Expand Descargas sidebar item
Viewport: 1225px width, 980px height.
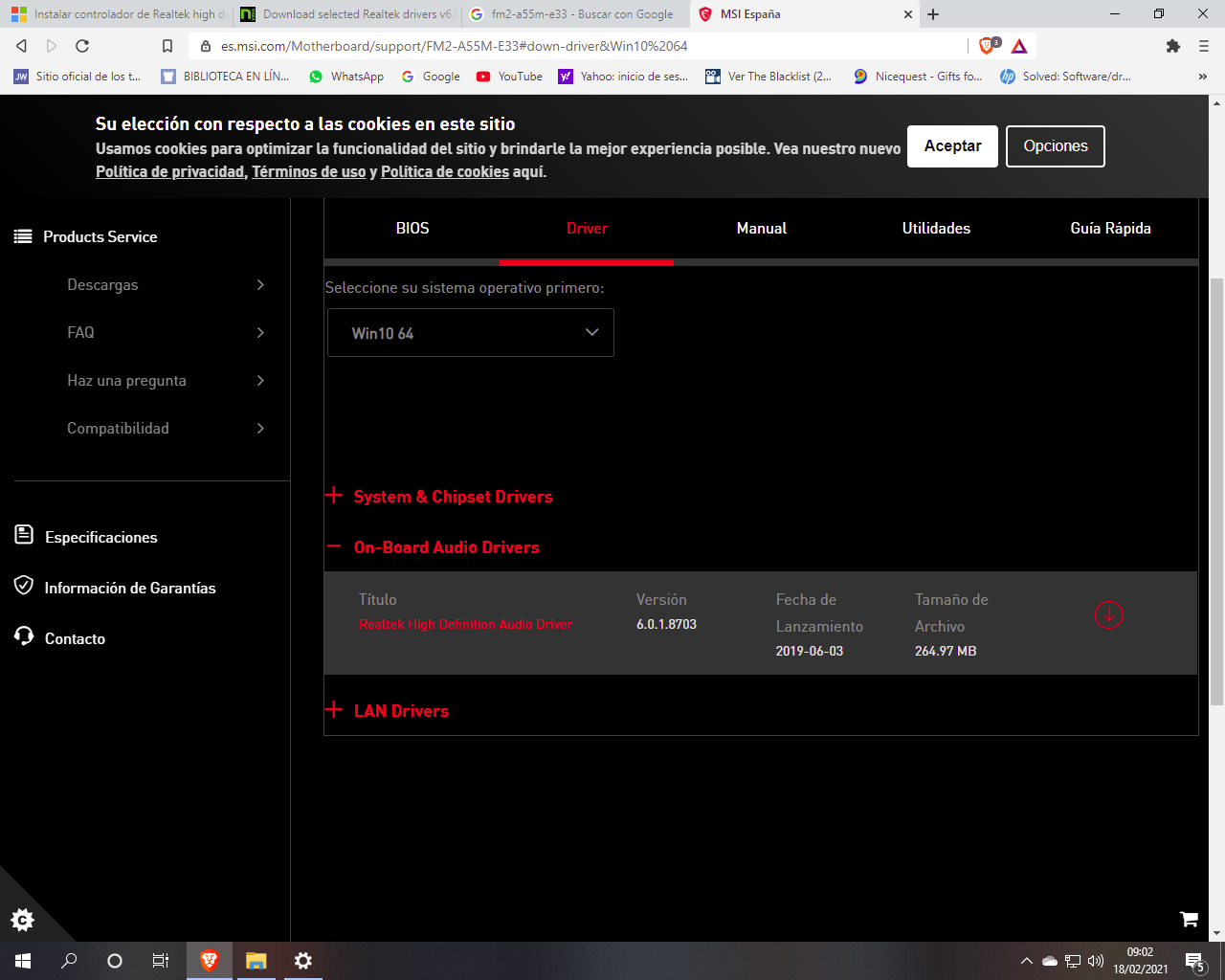[166, 285]
